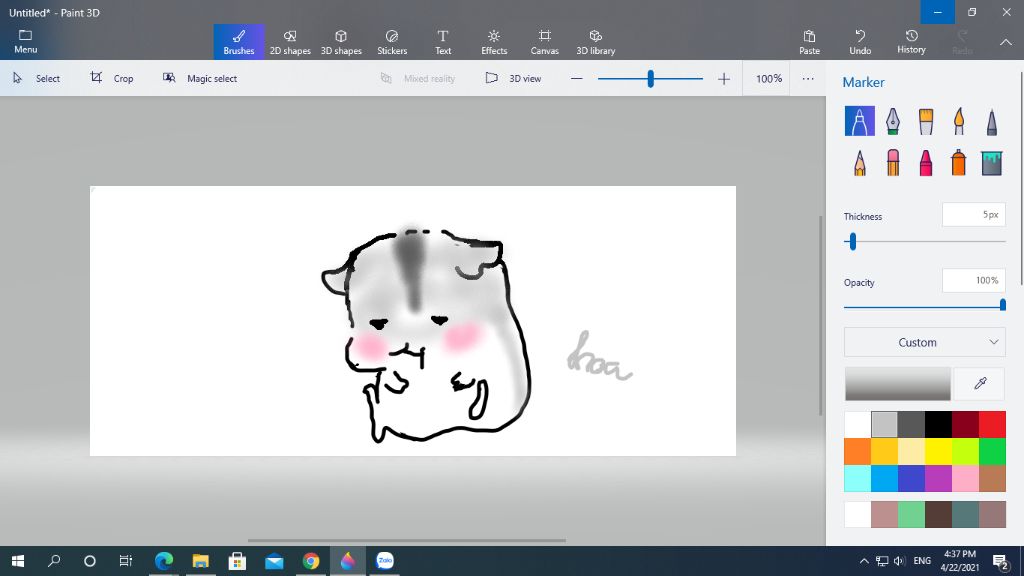This screenshot has width=1024, height=576.
Task: Collapse the ribbon with the chevron
Action: (1006, 42)
